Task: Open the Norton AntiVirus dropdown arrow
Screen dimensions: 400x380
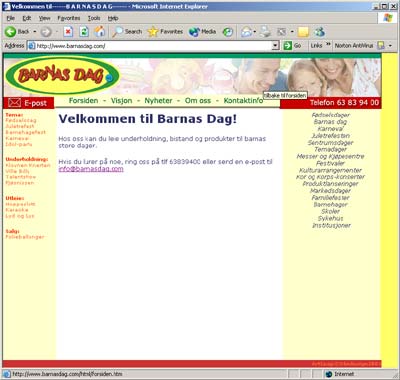Action: click(x=390, y=46)
